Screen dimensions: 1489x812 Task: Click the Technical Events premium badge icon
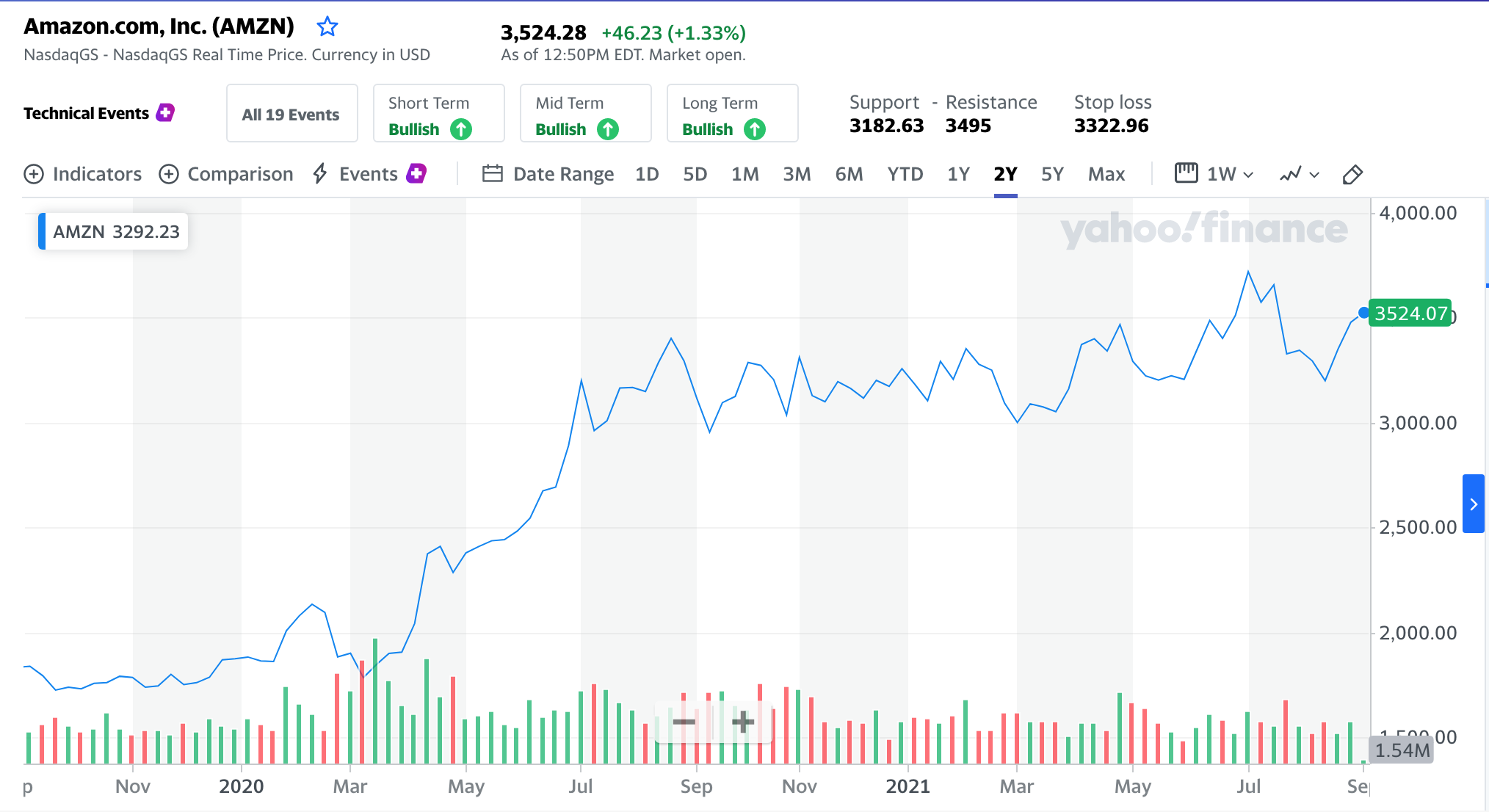click(165, 112)
